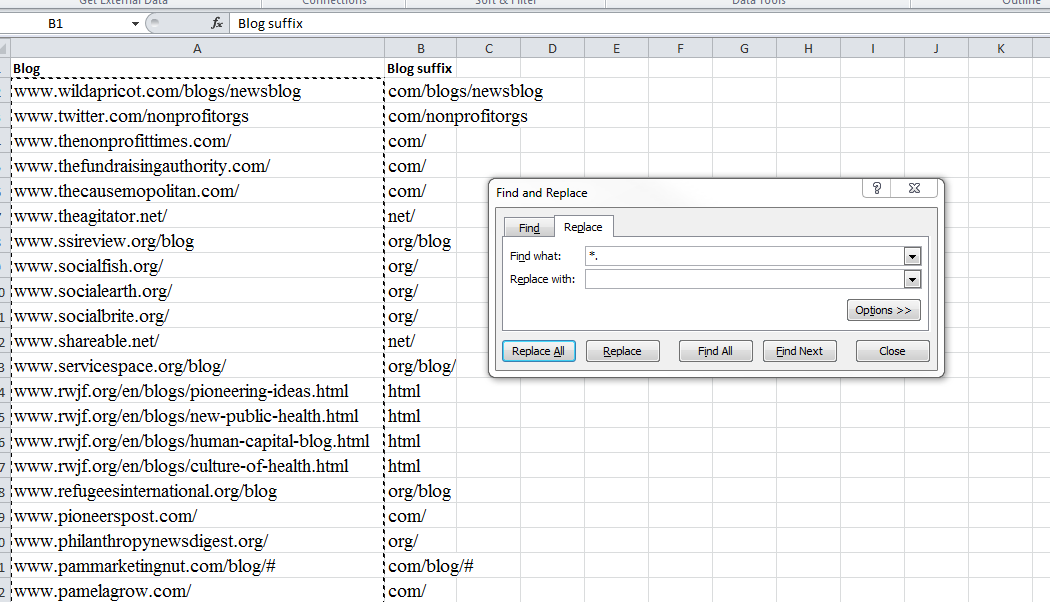The image size is (1050, 602).
Task: Click the Replace All button
Action: point(538,350)
